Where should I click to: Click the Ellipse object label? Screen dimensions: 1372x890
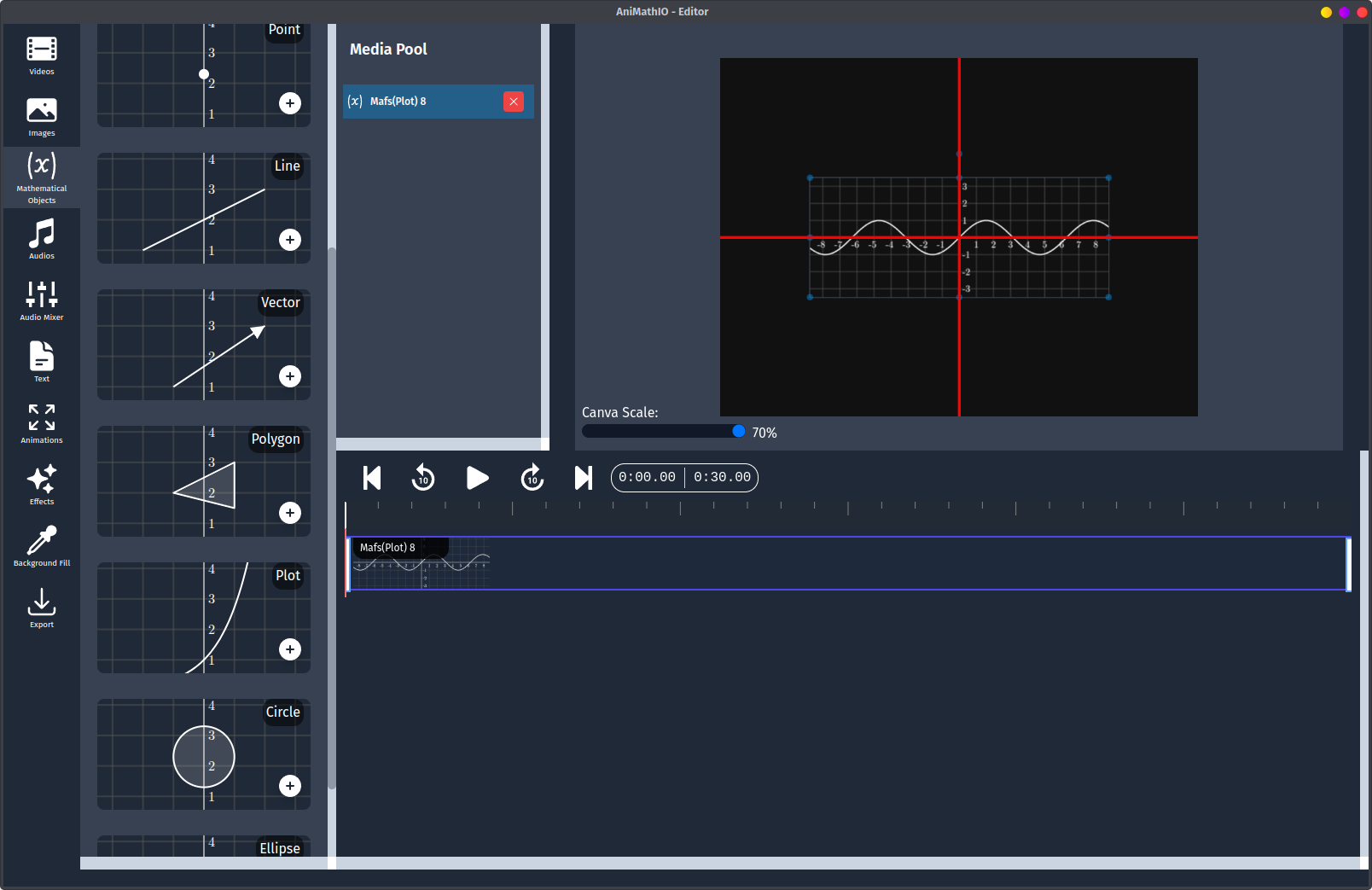280,848
